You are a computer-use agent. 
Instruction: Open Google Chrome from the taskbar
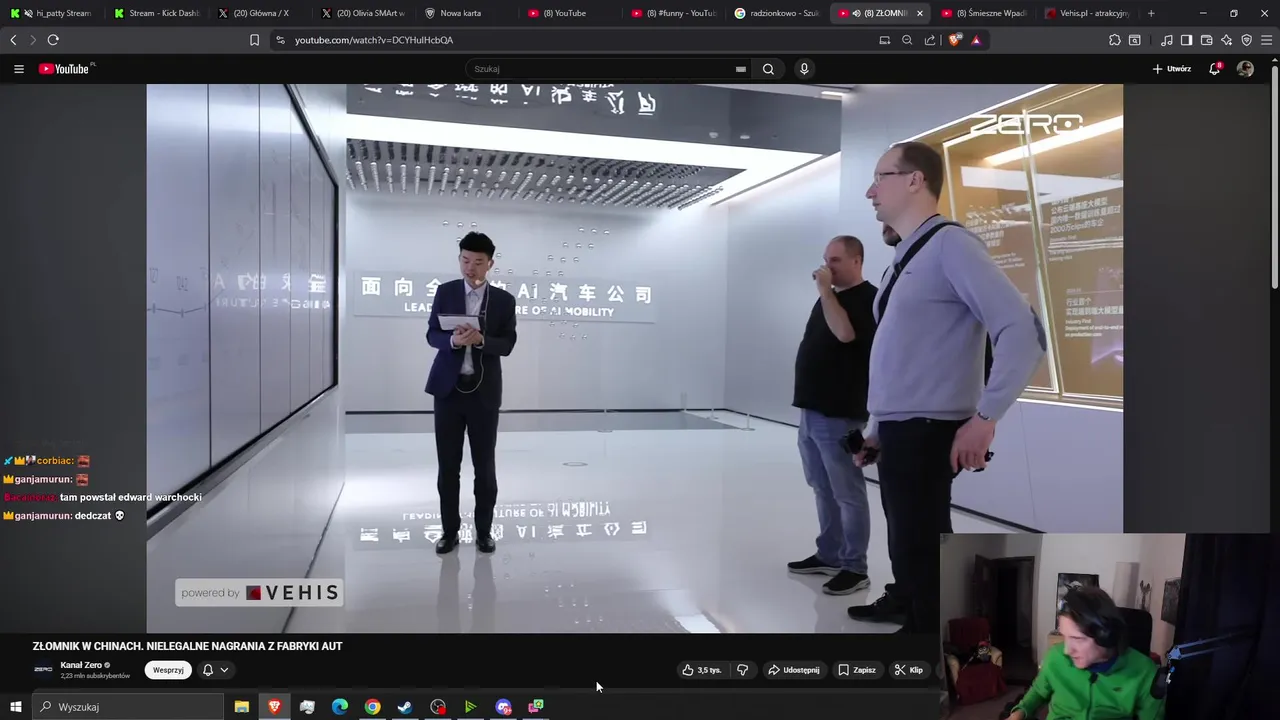pos(372,707)
